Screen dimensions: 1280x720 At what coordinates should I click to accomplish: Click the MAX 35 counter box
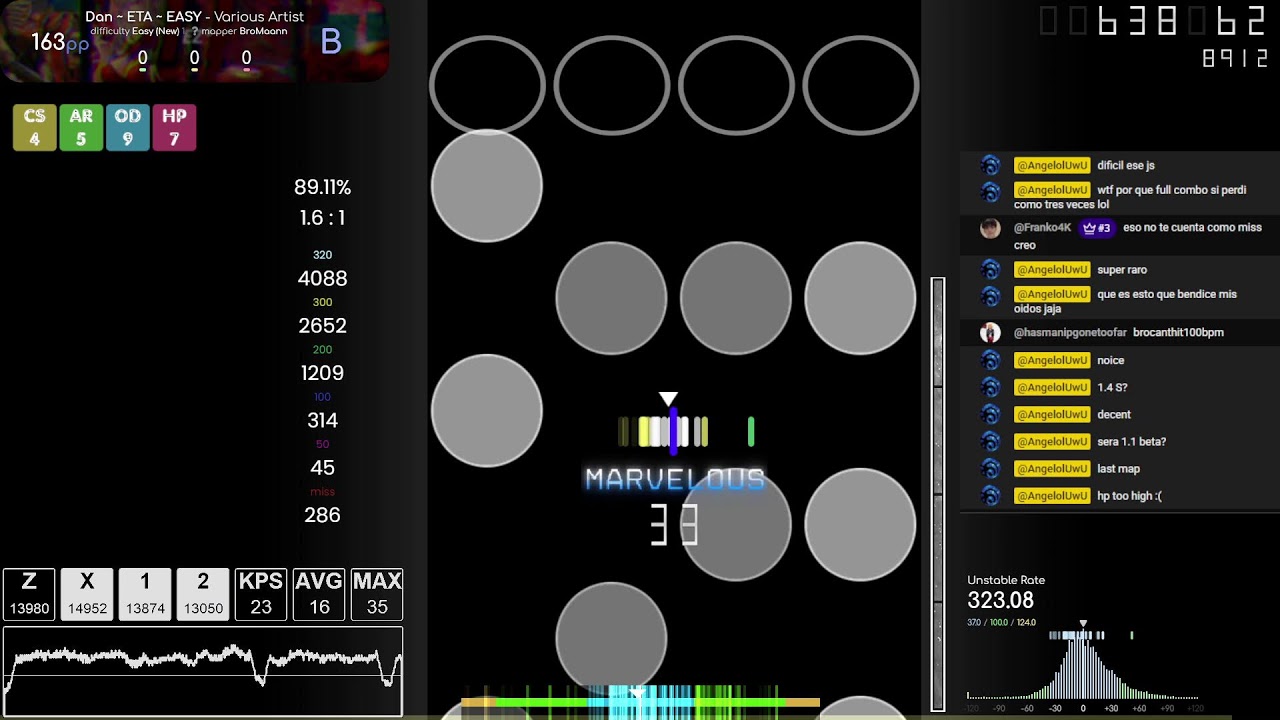click(x=377, y=594)
